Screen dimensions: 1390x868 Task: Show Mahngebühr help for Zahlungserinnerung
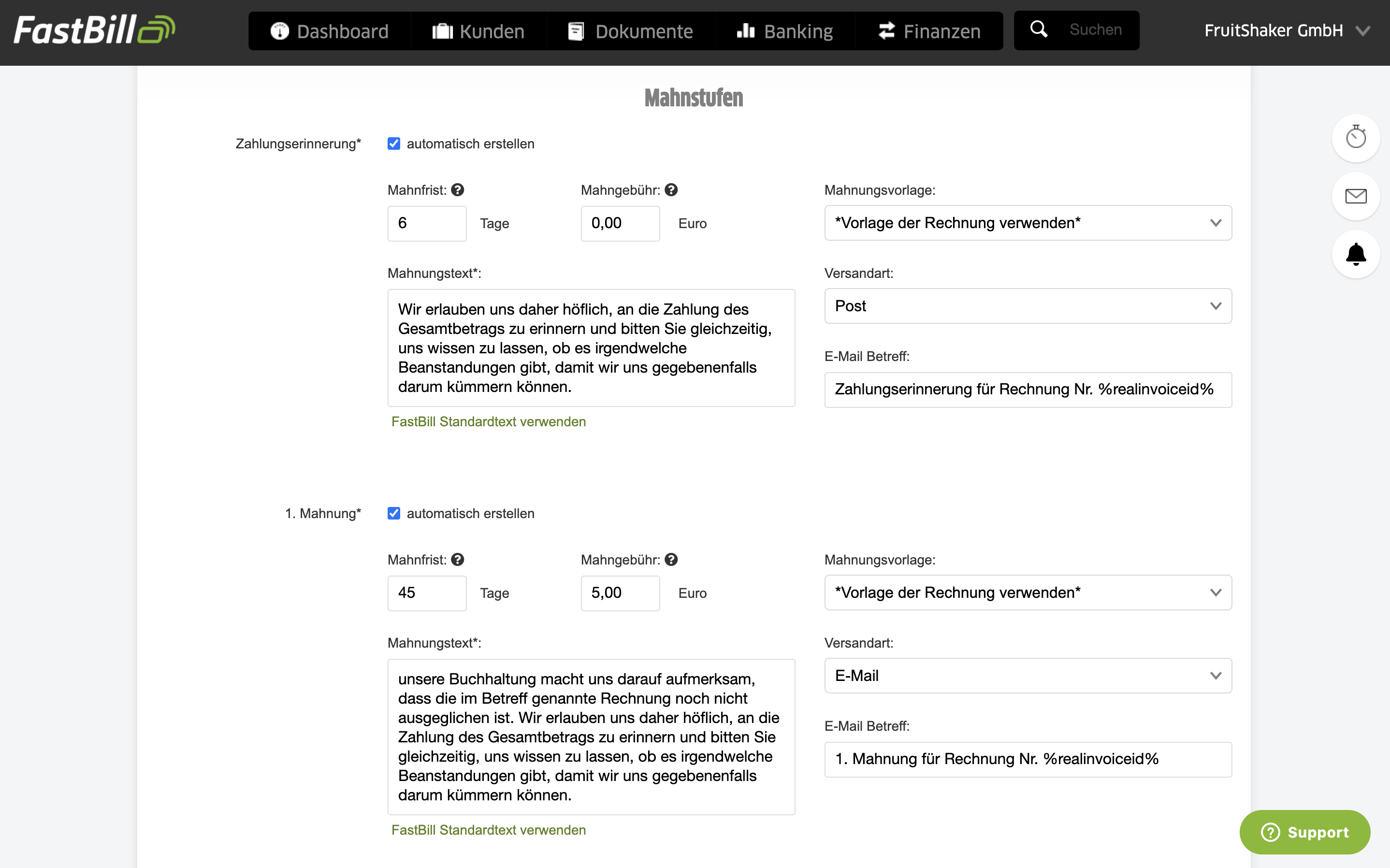[671, 190]
